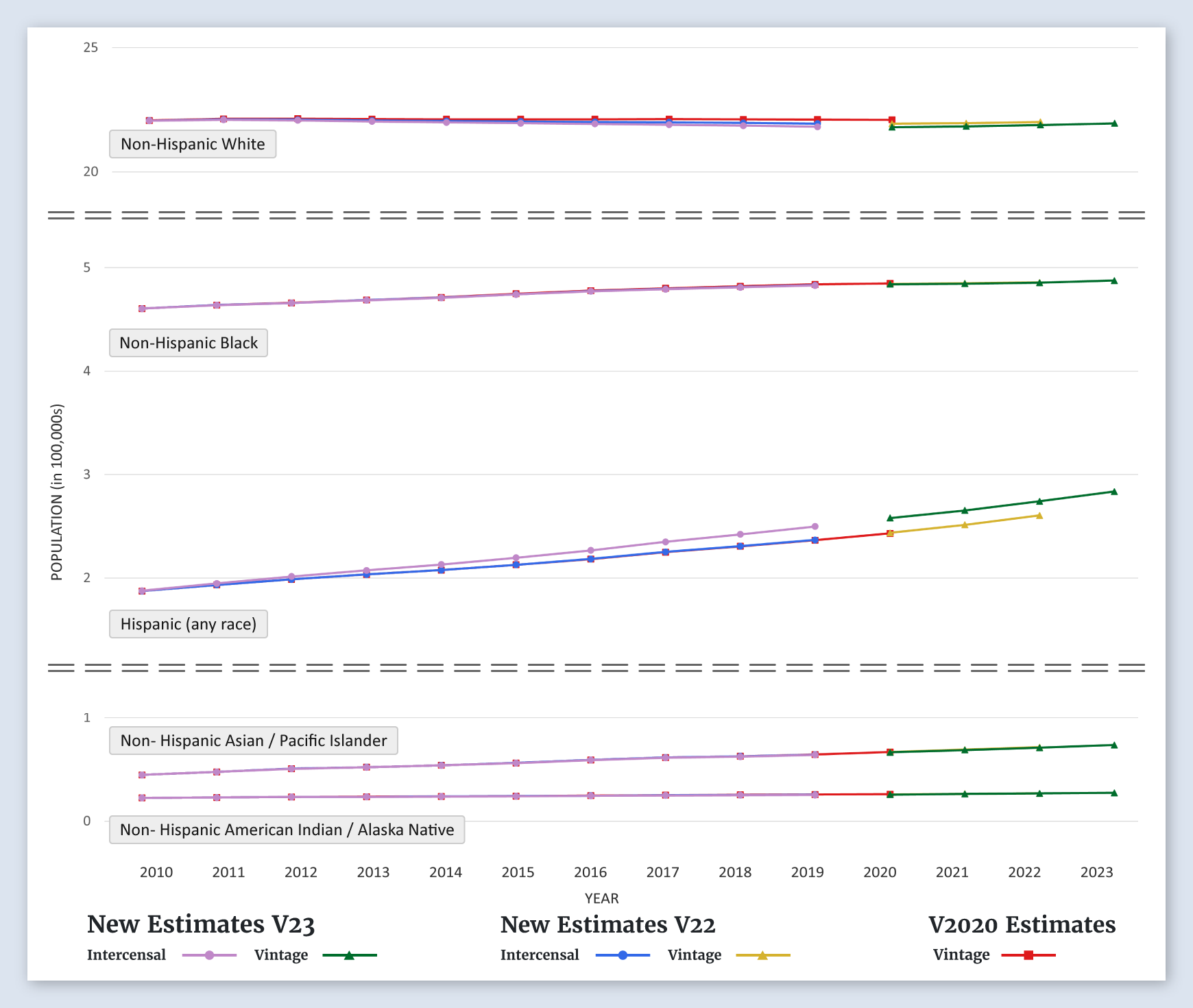Viewport: 1193px width, 1008px height.
Task: Click the V2020 Estimates legend heading
Action: (1022, 924)
